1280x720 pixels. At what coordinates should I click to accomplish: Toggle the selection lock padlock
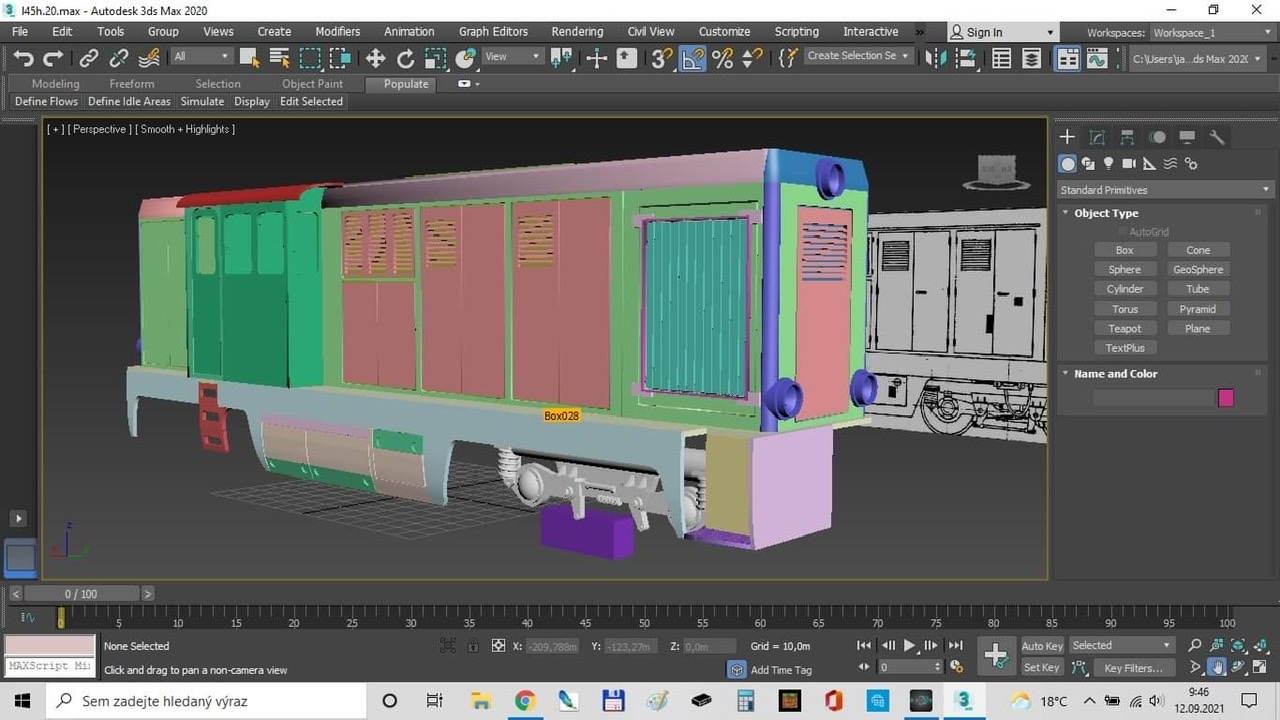click(x=473, y=646)
